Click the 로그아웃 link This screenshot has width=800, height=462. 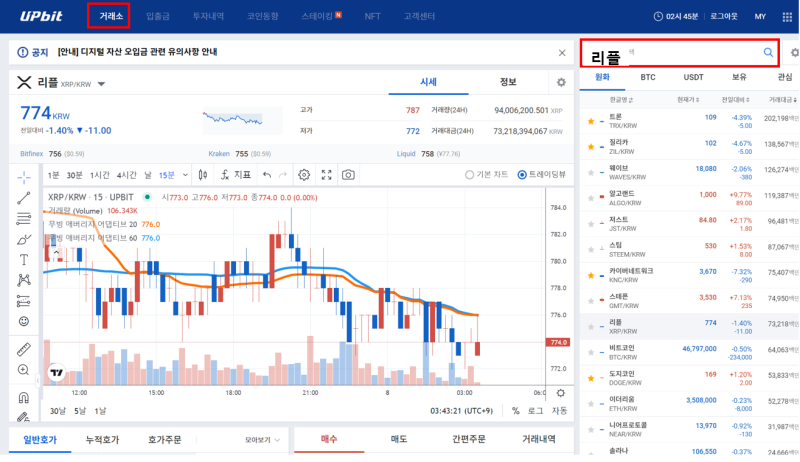[x=724, y=16]
